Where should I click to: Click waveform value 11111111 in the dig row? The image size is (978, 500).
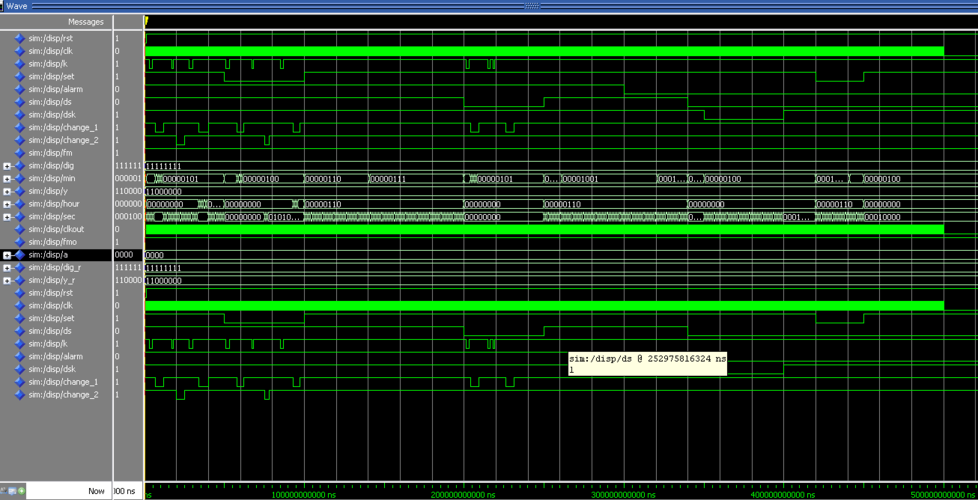(163, 166)
